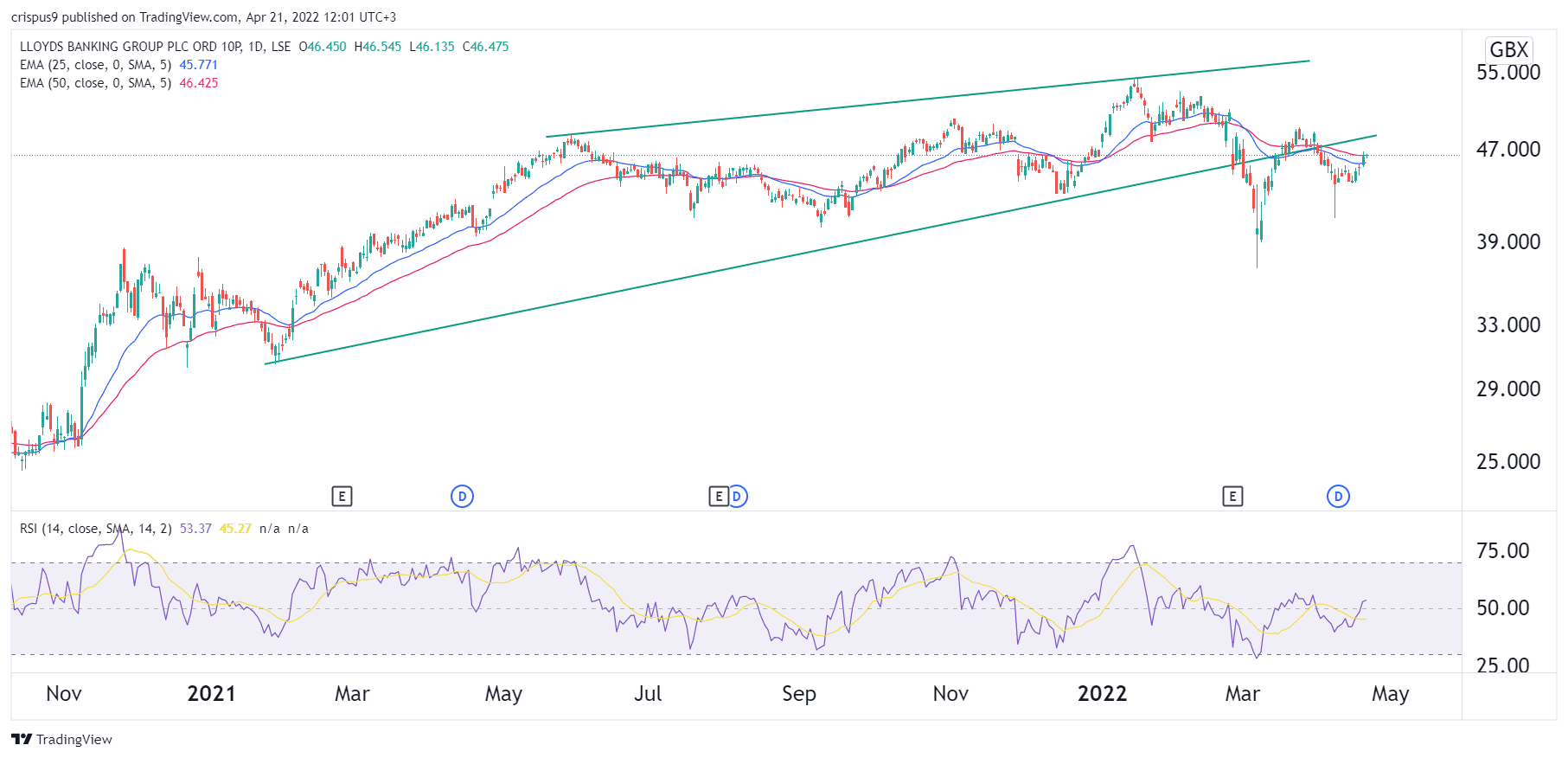
Task: Click the closing price C46.475
Action: (486, 47)
